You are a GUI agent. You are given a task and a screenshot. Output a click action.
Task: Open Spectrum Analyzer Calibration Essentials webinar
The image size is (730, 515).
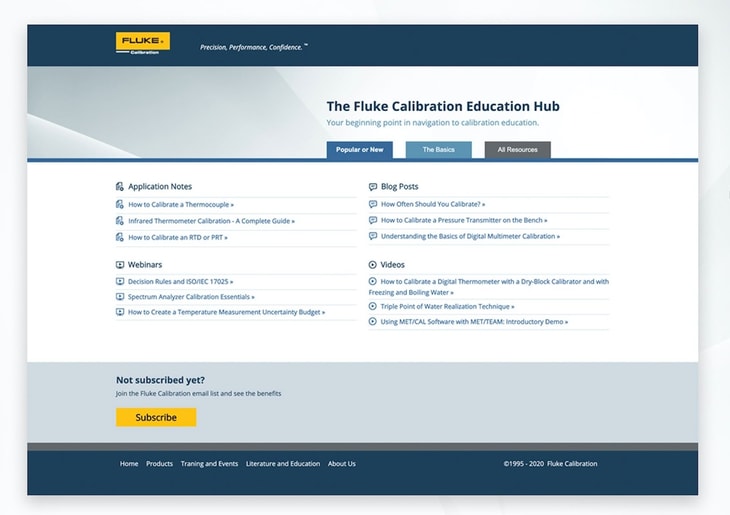click(191, 297)
